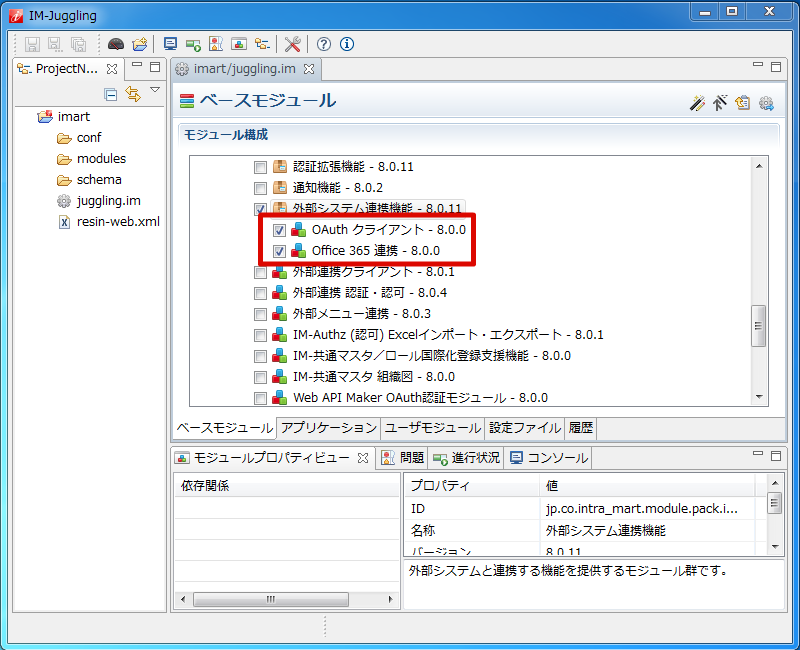The width and height of the screenshot is (800, 650).
Task: Click the open project folder icon
Action: click(x=140, y=44)
